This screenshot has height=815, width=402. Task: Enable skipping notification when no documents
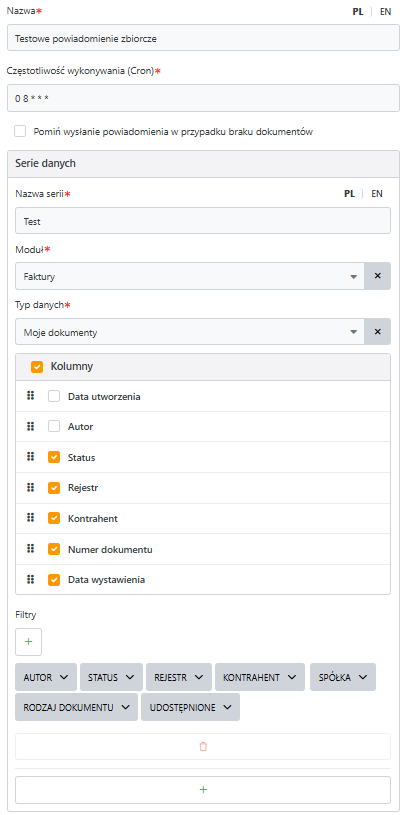pos(20,132)
